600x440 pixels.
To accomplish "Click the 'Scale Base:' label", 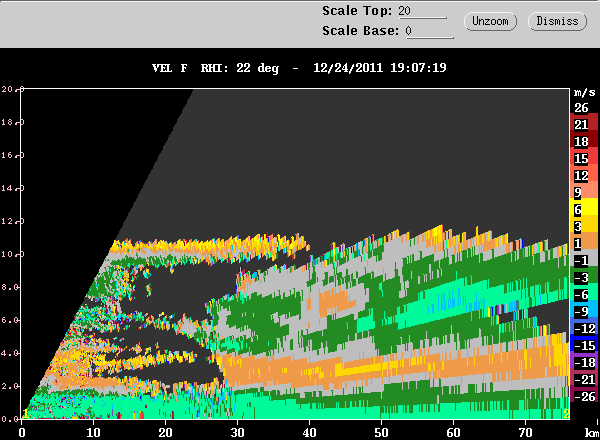I will pyautogui.click(x=360, y=31).
